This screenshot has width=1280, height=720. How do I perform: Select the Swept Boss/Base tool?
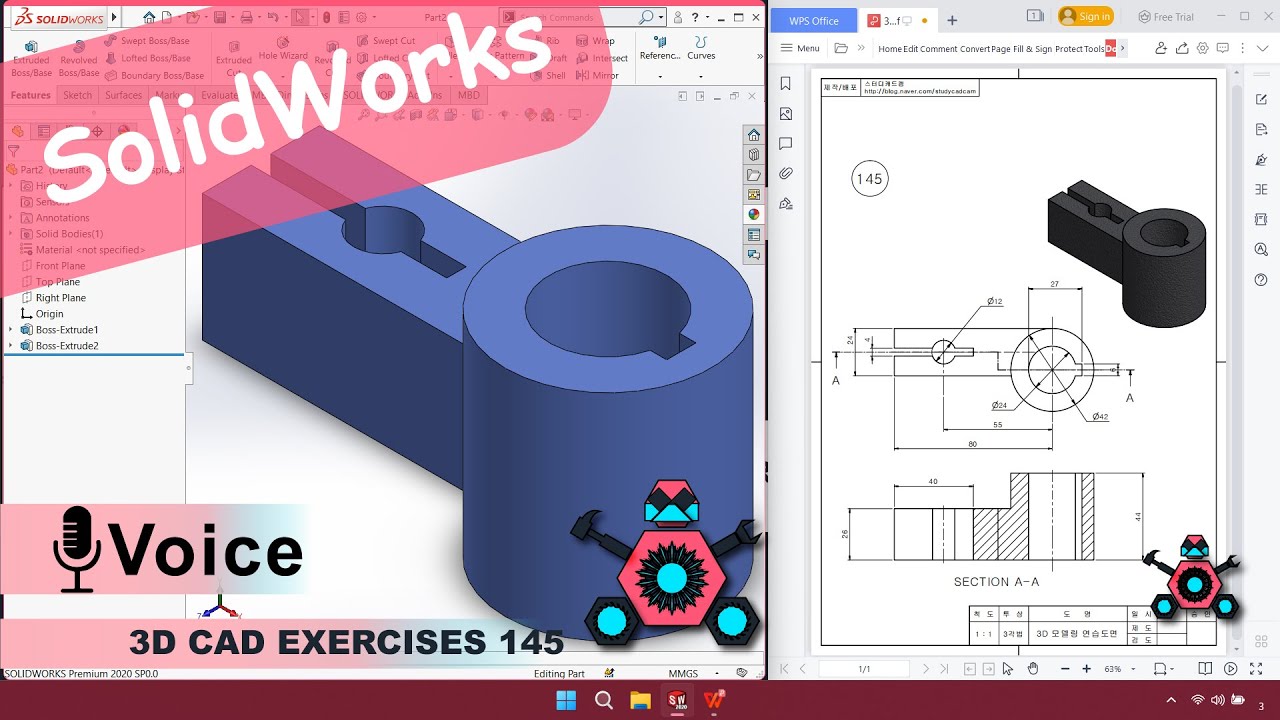(146, 41)
